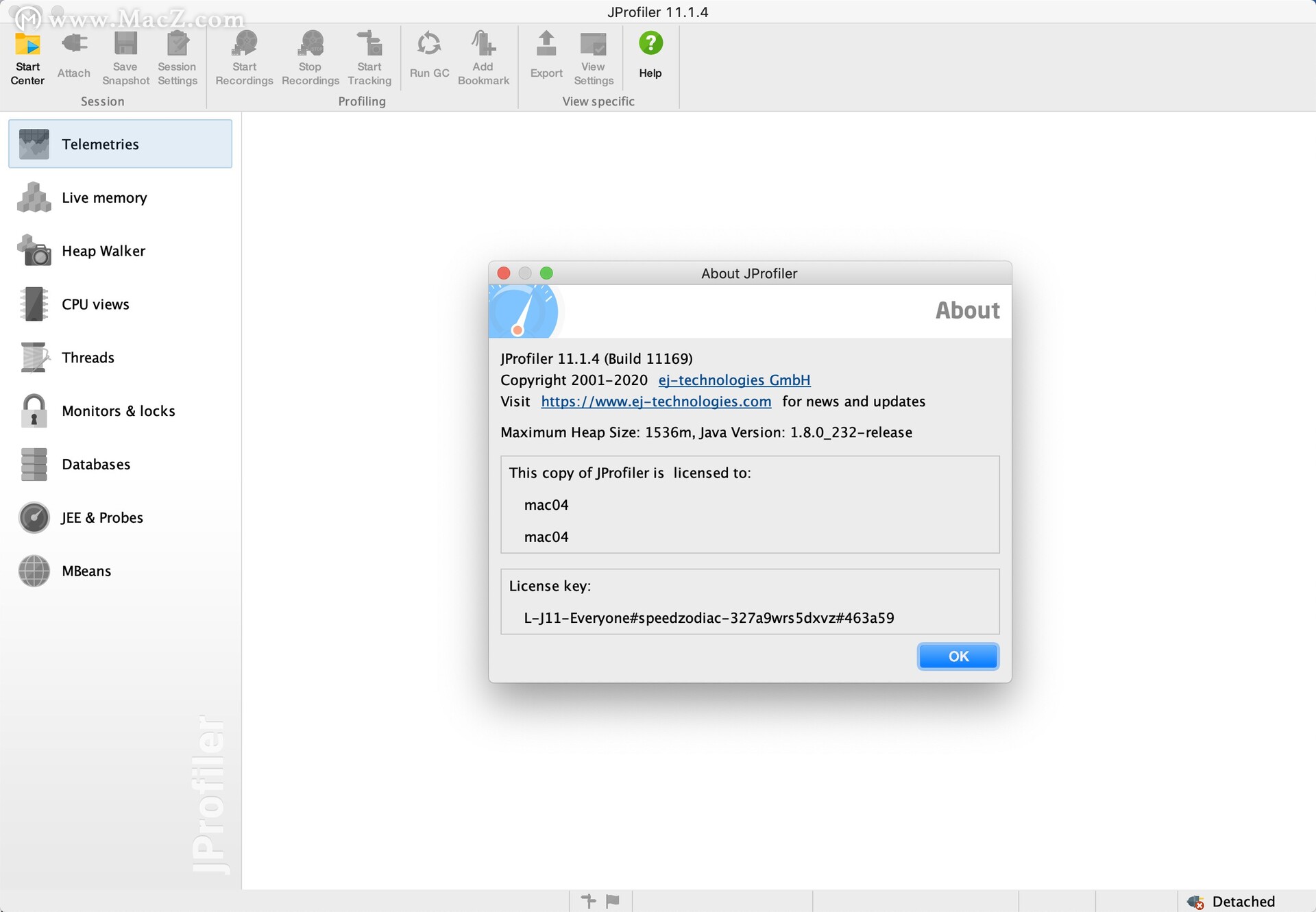Click the status bar flag icon
This screenshot has width=1316, height=912.
click(x=613, y=901)
